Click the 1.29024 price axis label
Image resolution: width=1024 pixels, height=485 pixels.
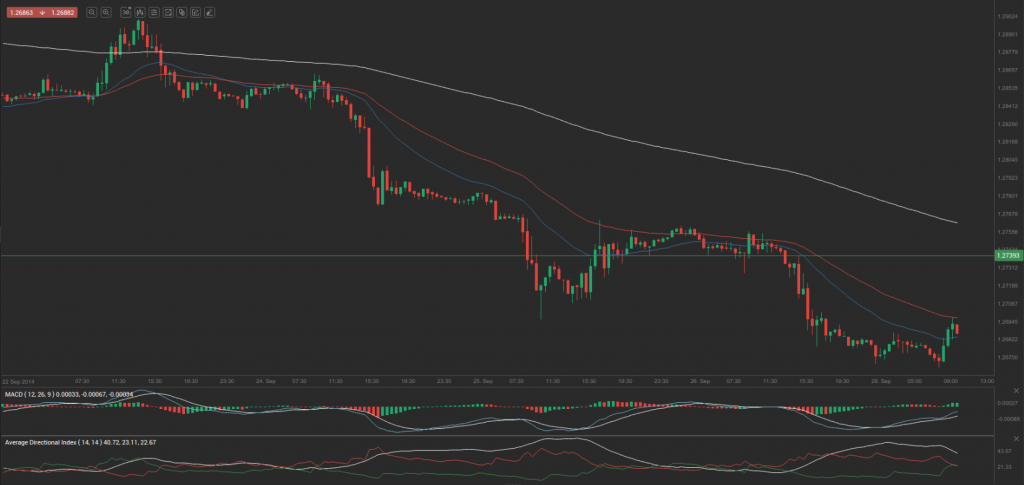[1007, 17]
